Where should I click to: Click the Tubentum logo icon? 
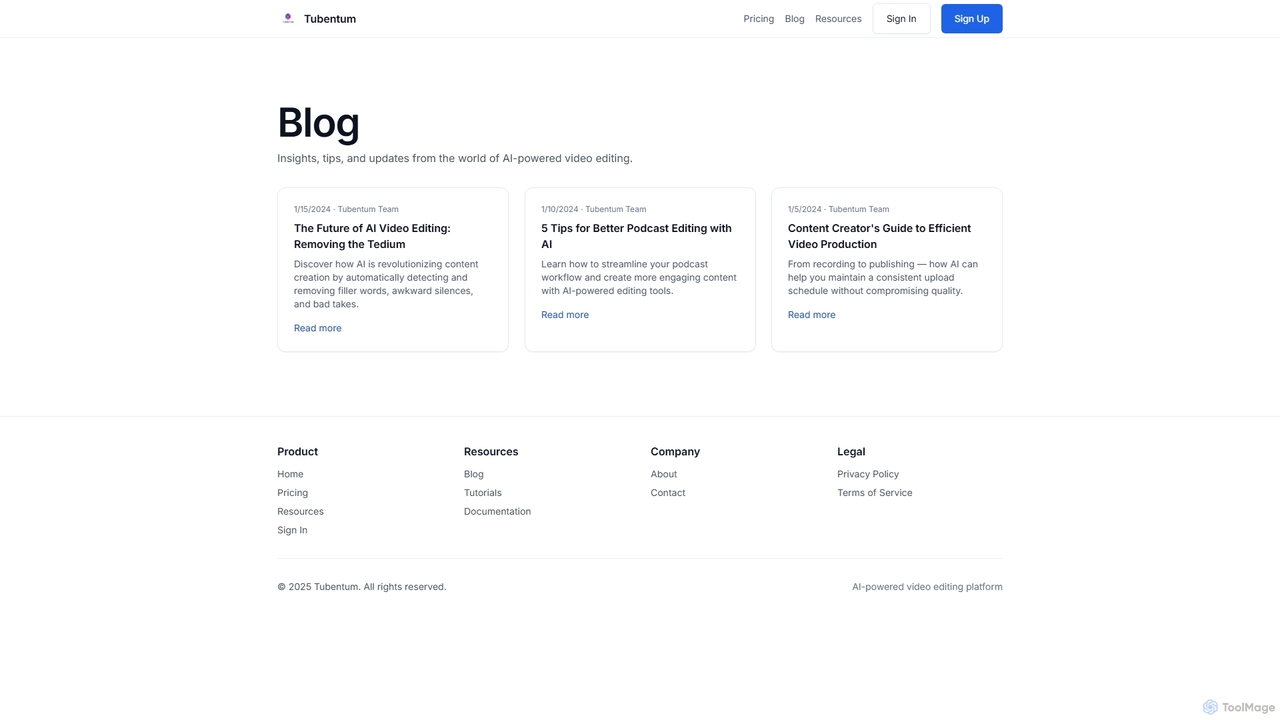point(288,18)
